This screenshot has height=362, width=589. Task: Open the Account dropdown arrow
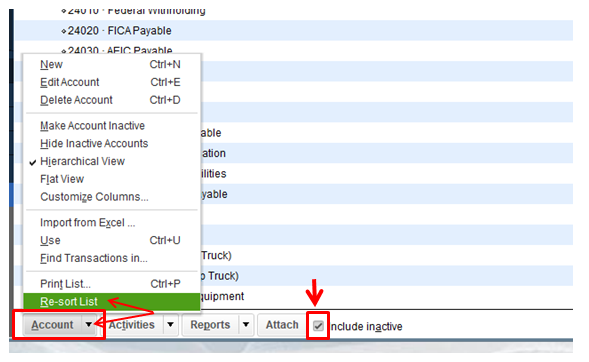(x=89, y=325)
